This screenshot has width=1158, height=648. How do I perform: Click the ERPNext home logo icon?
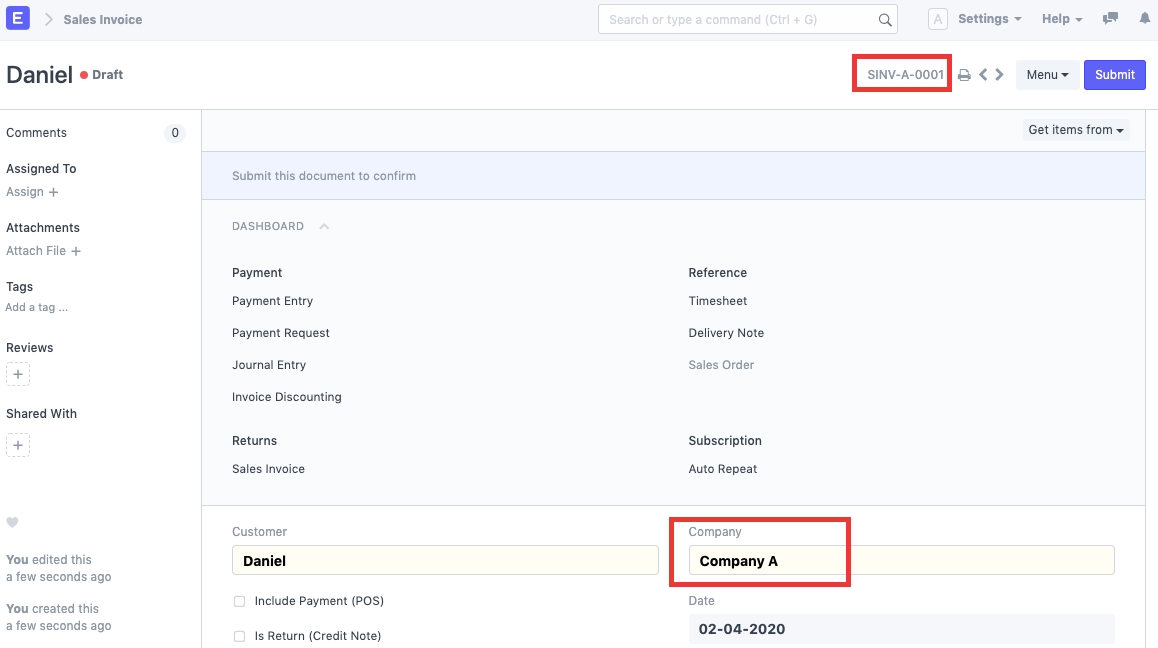click(18, 18)
